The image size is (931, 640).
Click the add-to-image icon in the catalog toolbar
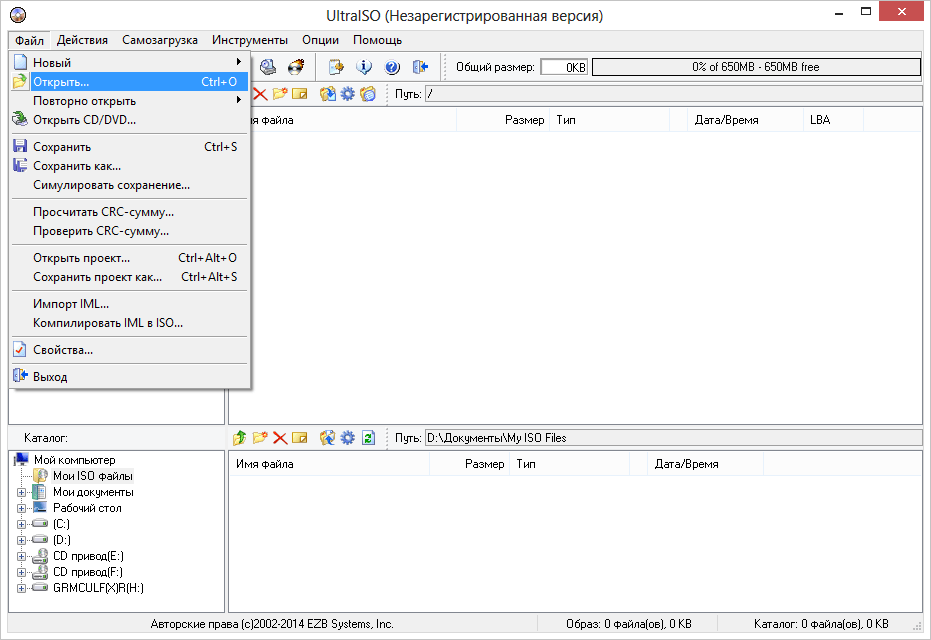tap(327, 438)
